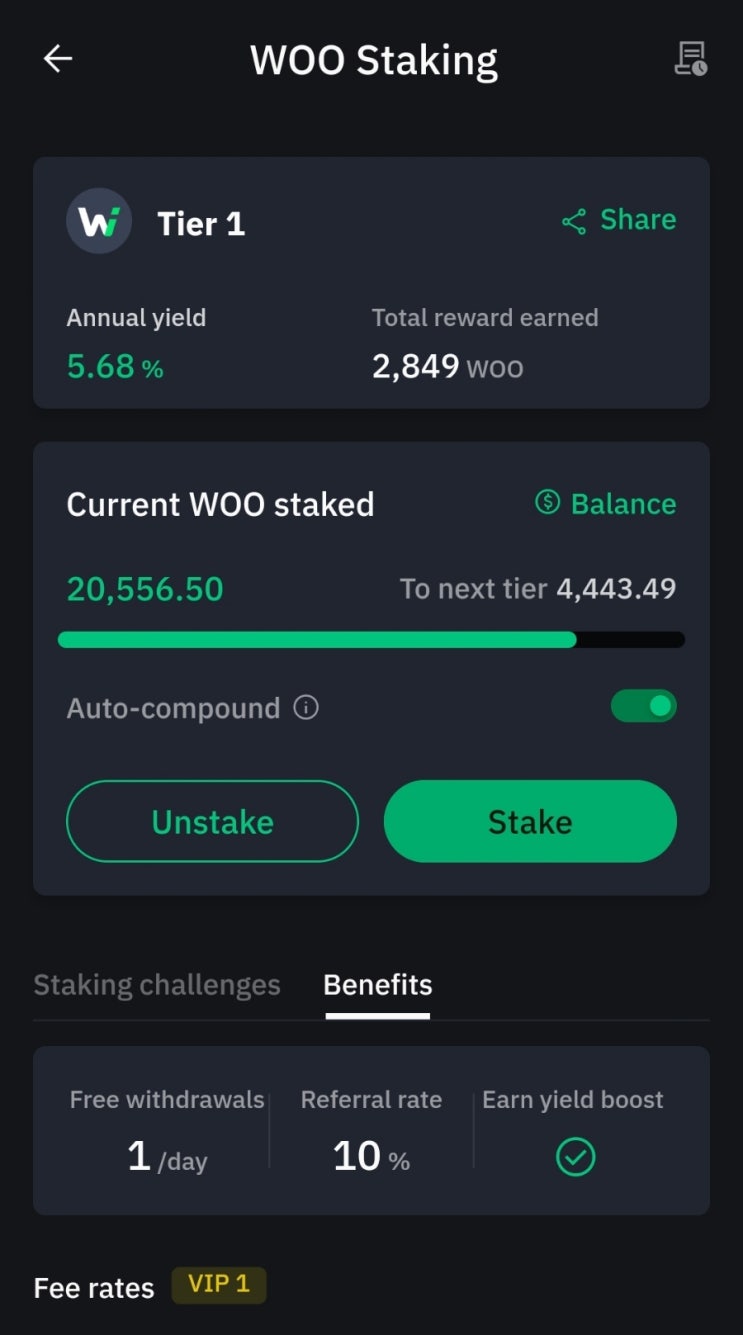Image resolution: width=743 pixels, height=1335 pixels.
Task: Tap the Earn yield boost checkmark
Action: 575,1157
